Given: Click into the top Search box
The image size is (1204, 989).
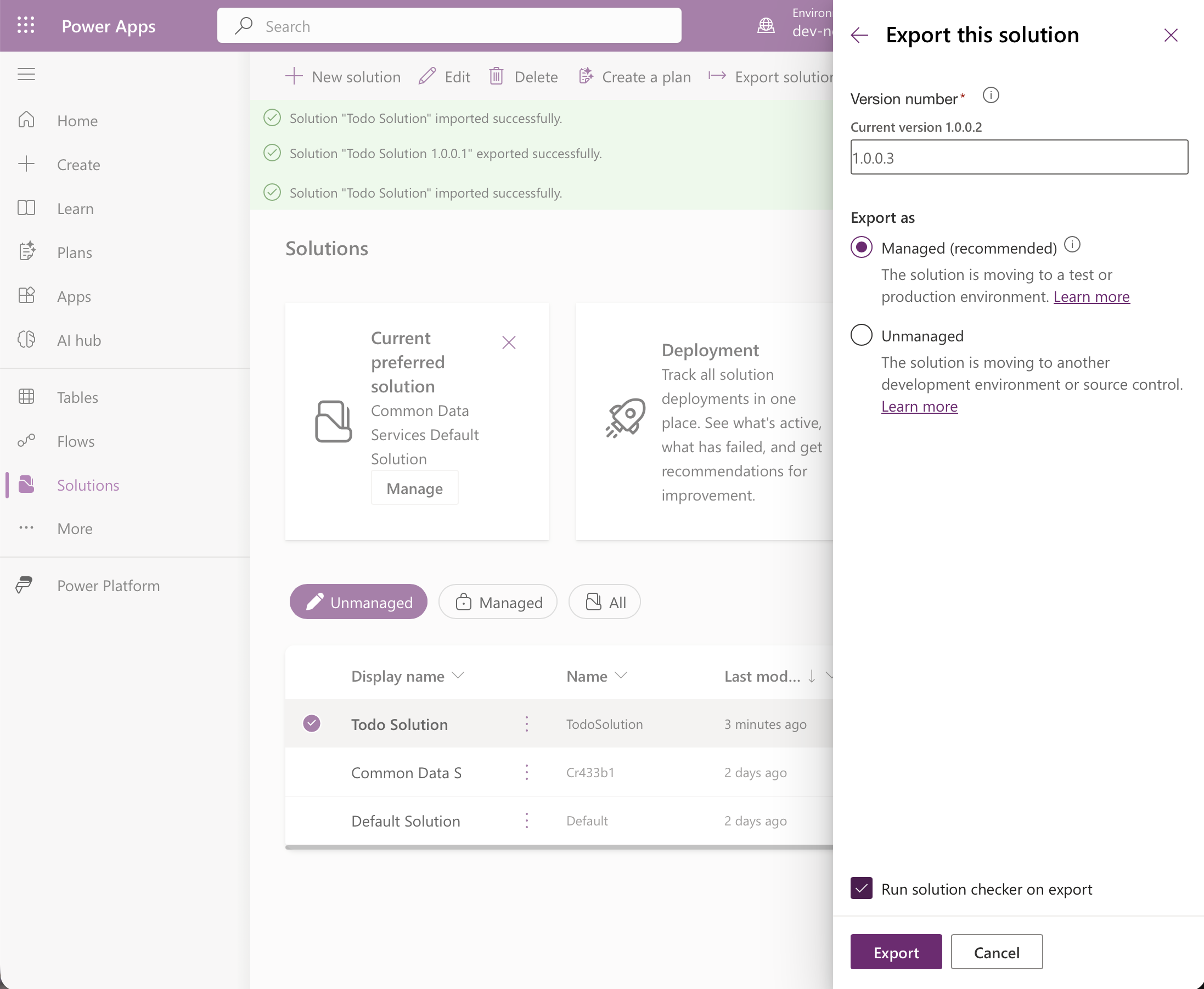Looking at the screenshot, I should click(x=449, y=26).
